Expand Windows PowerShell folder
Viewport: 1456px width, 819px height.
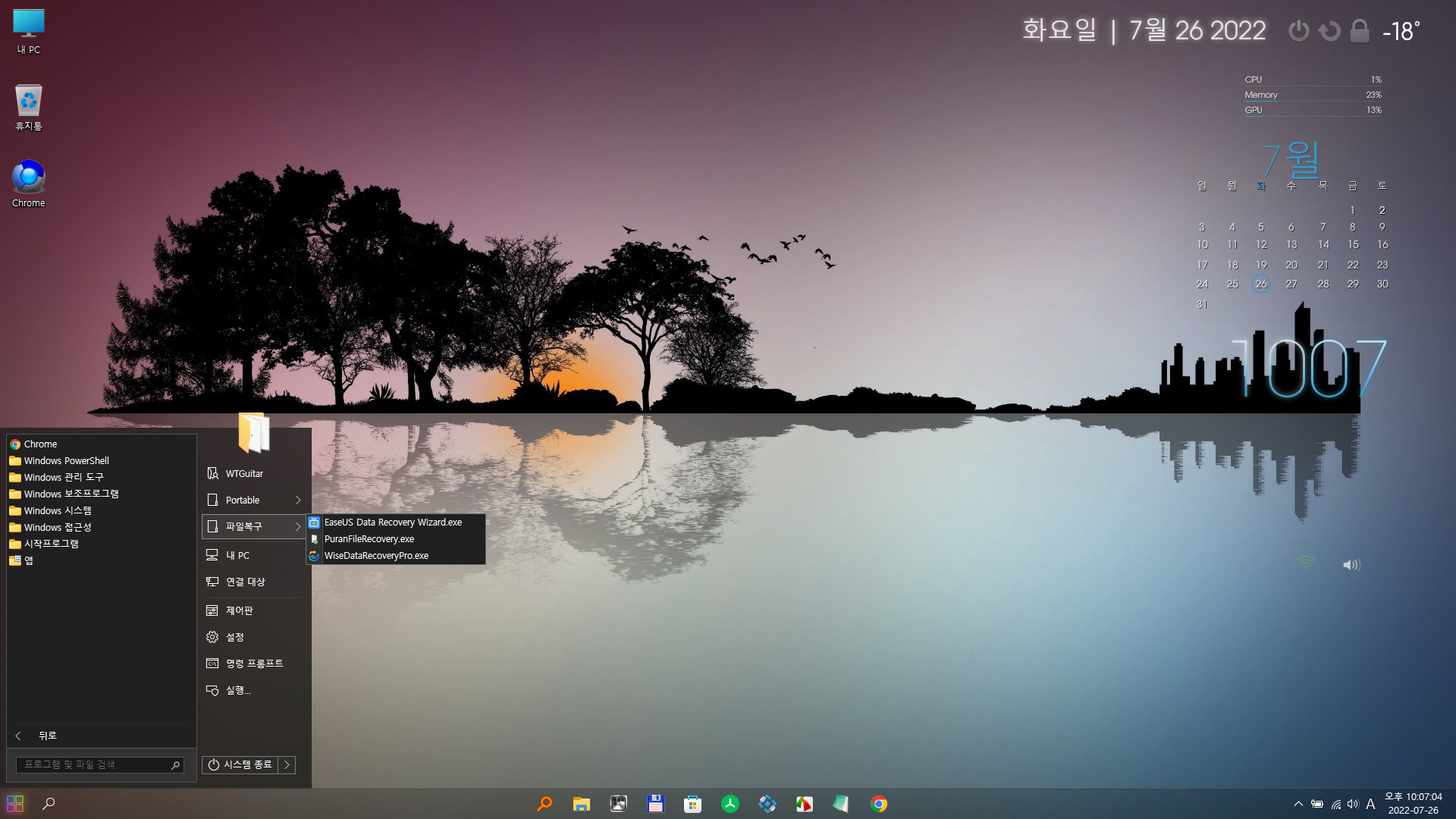click(102, 461)
